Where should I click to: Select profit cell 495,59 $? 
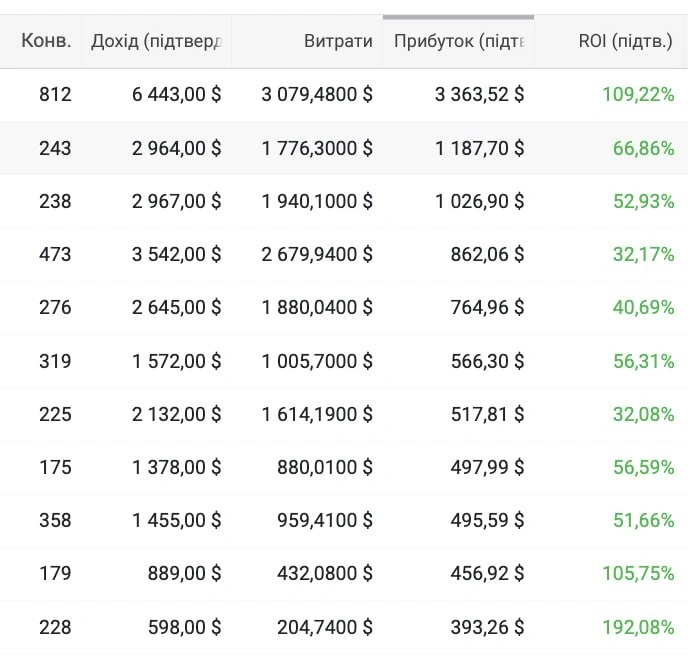(487, 520)
